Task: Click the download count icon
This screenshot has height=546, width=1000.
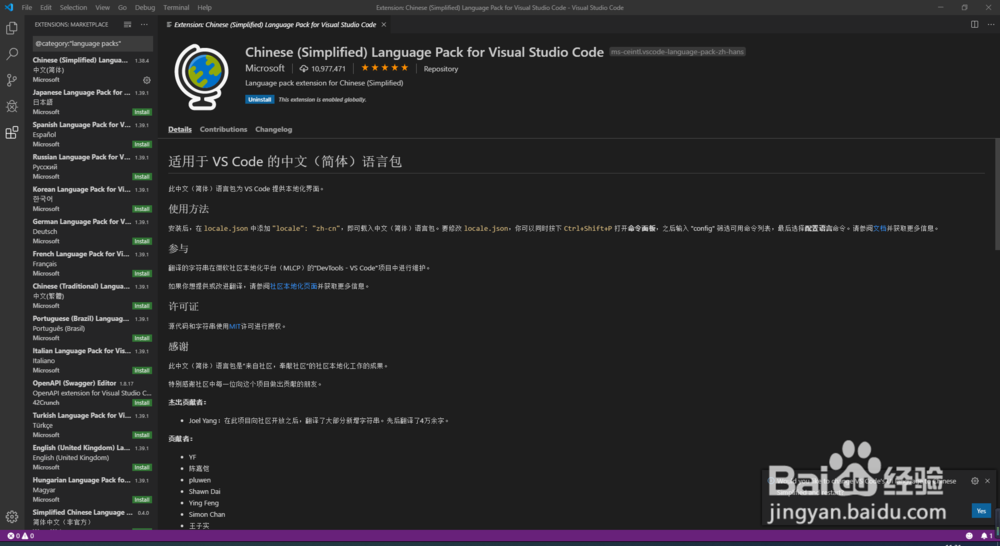Action: coord(304,69)
